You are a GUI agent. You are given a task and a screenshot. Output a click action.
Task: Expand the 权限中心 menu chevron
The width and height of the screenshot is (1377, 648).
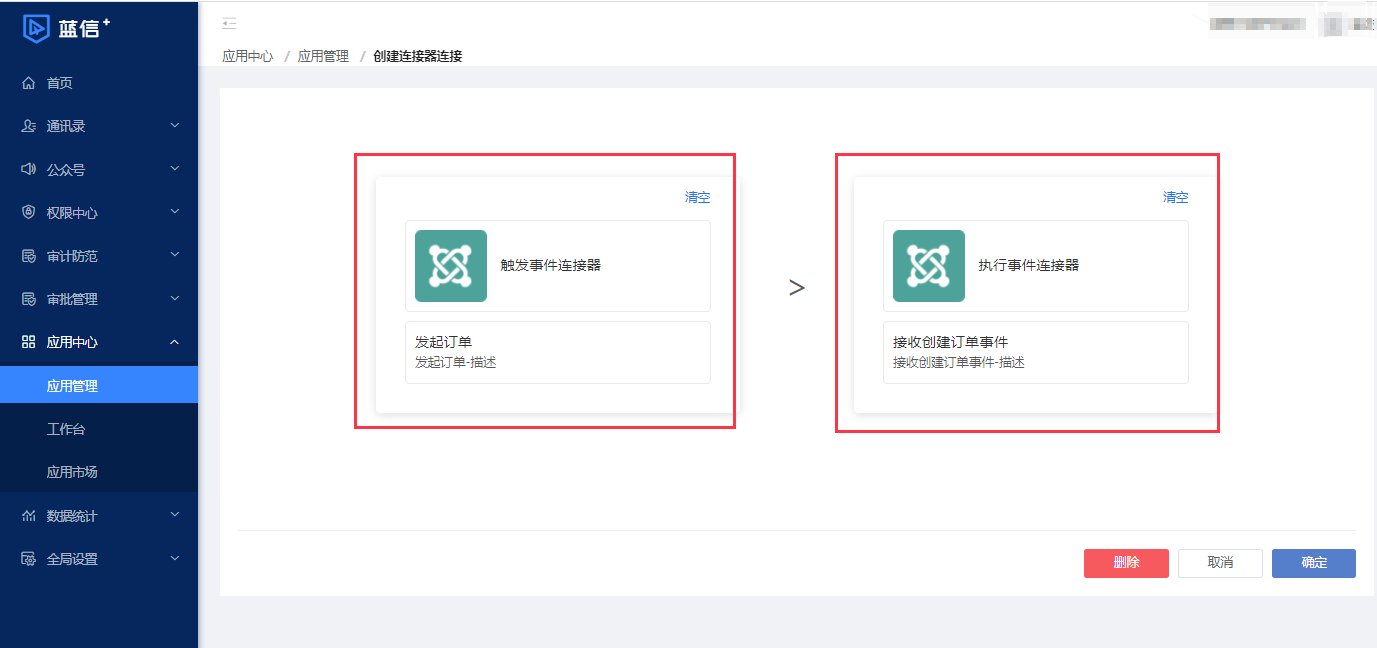pyautogui.click(x=175, y=212)
